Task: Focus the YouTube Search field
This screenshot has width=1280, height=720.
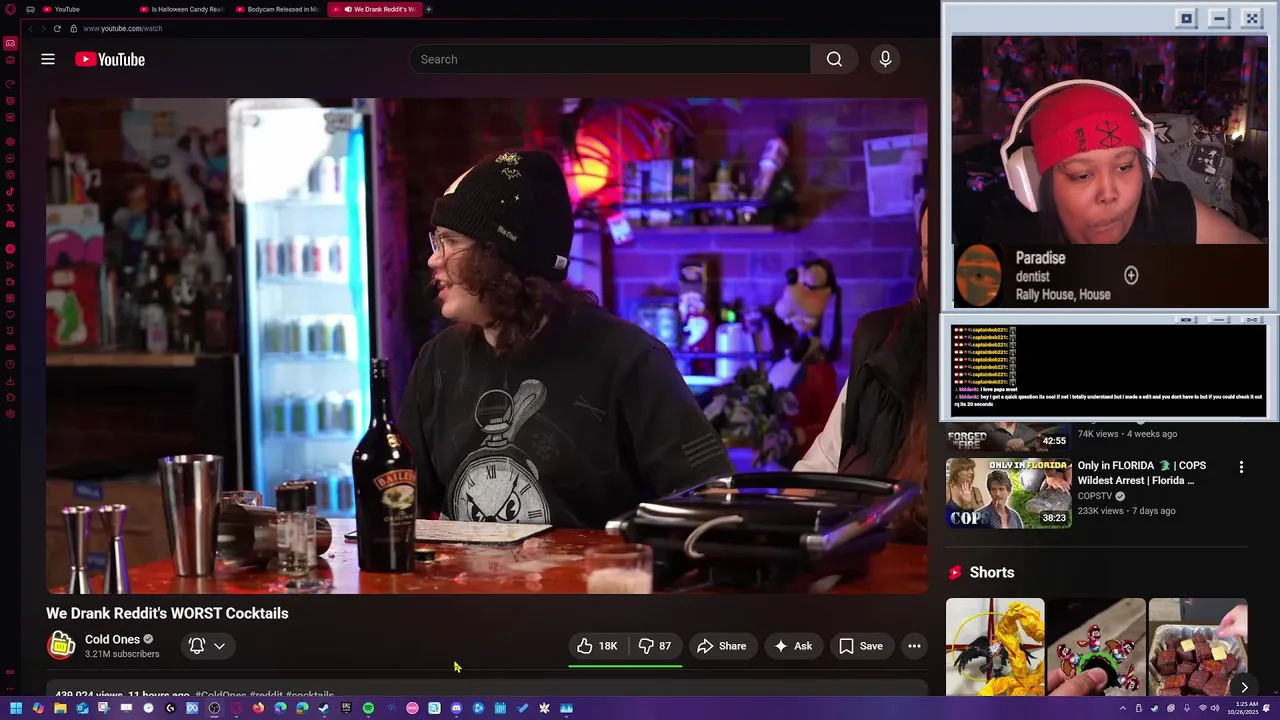Action: pyautogui.click(x=610, y=59)
